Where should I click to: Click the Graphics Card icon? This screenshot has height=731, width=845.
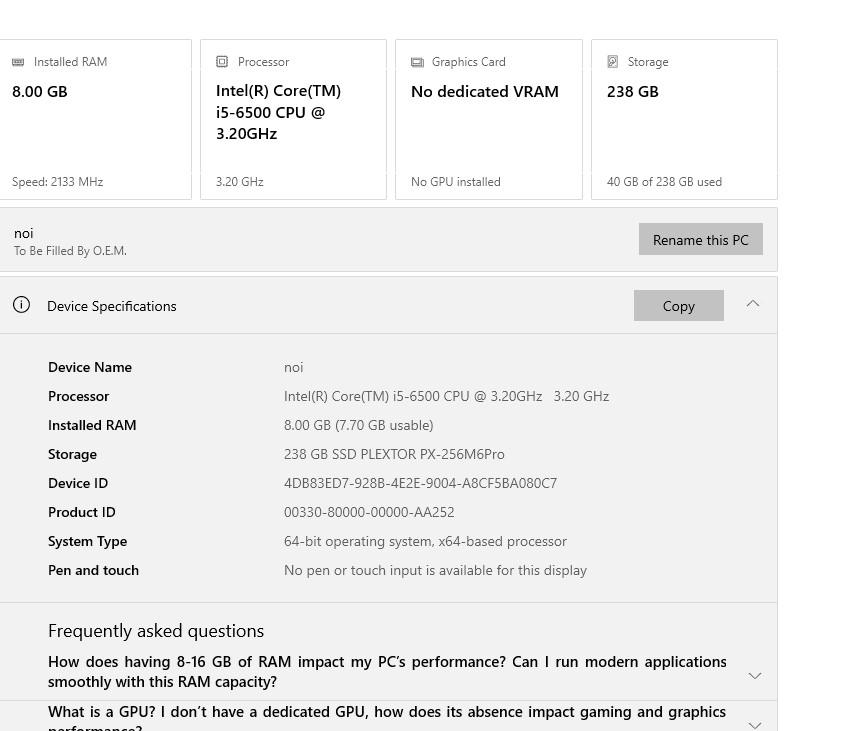tap(417, 62)
